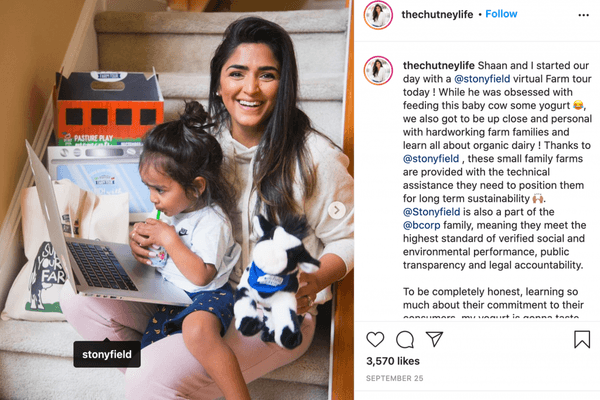The image size is (600, 400).
Task: Open comments with the speech bubble icon
Action: click(x=405, y=340)
